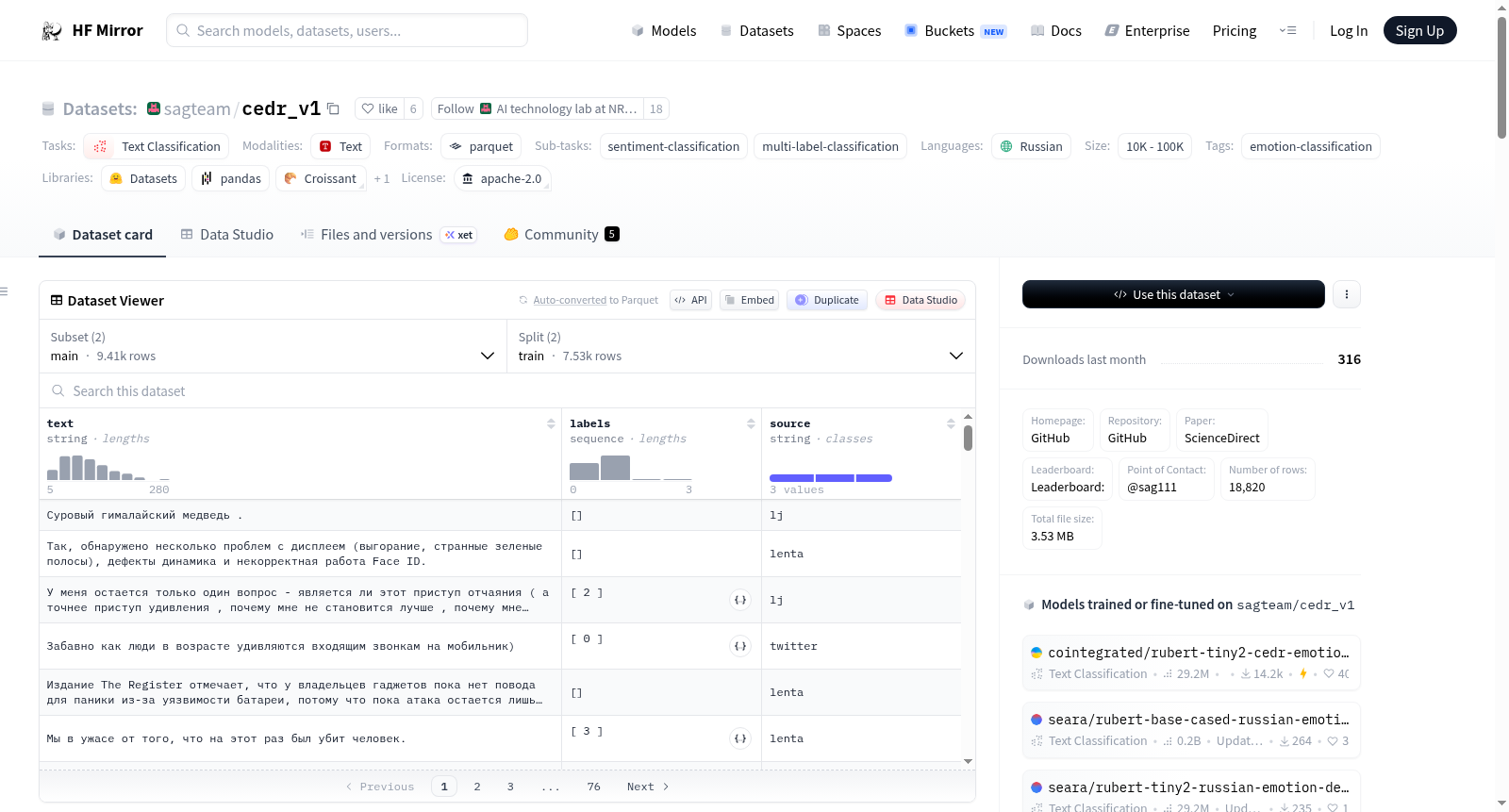Image resolution: width=1509 pixels, height=812 pixels.
Task: Click the parquet format tag
Action: (481, 146)
